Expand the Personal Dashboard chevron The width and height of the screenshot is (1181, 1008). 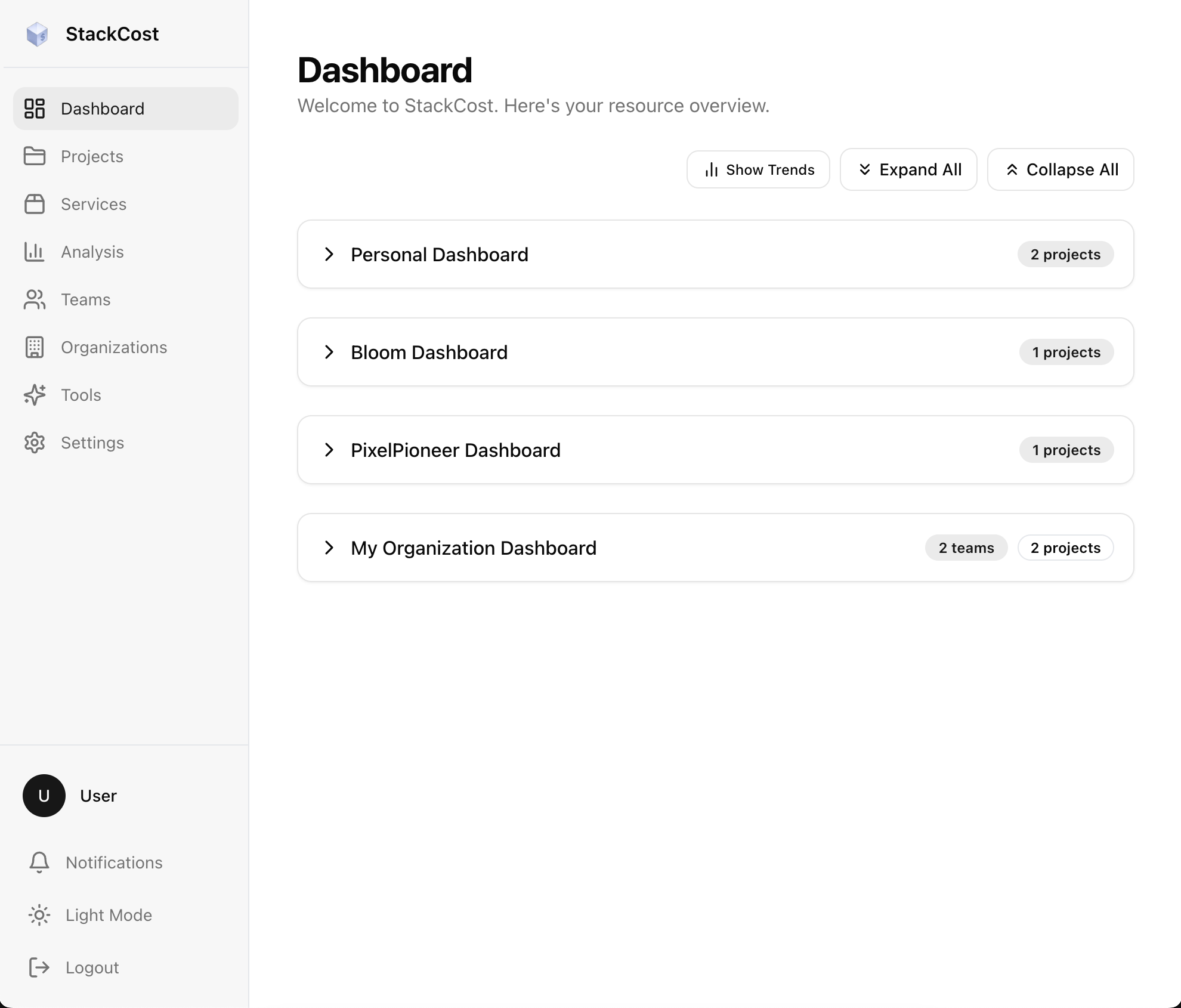coord(329,254)
